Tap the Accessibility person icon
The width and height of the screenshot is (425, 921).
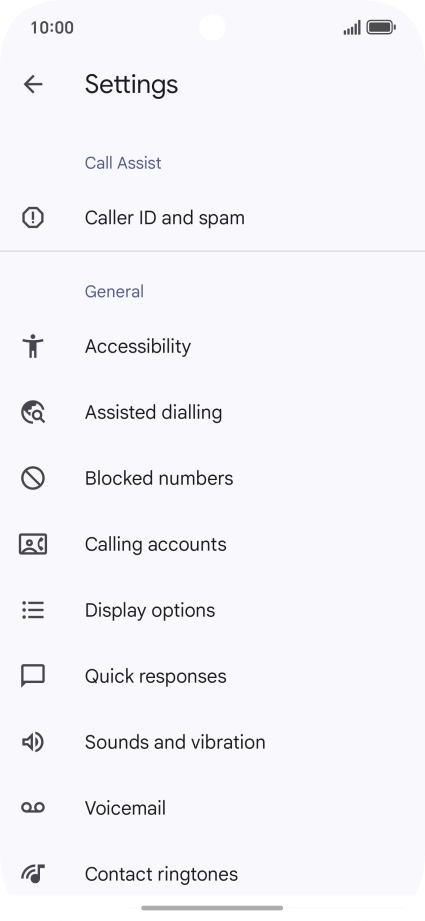pos(33,347)
